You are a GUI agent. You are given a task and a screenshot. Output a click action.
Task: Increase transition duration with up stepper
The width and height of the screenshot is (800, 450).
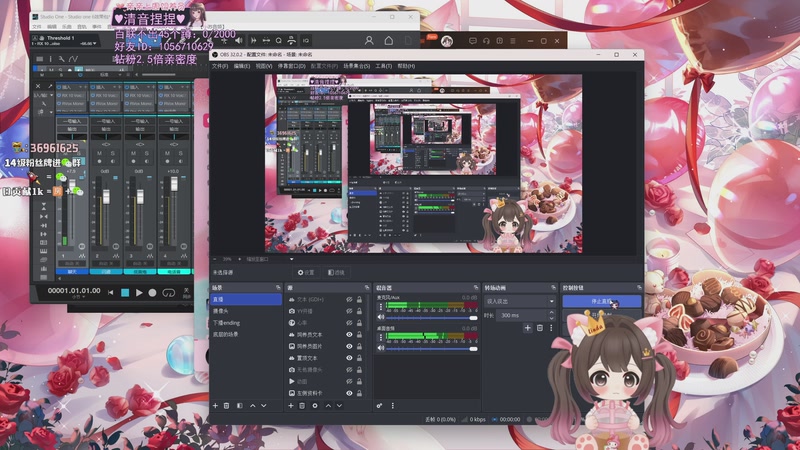(x=551, y=313)
